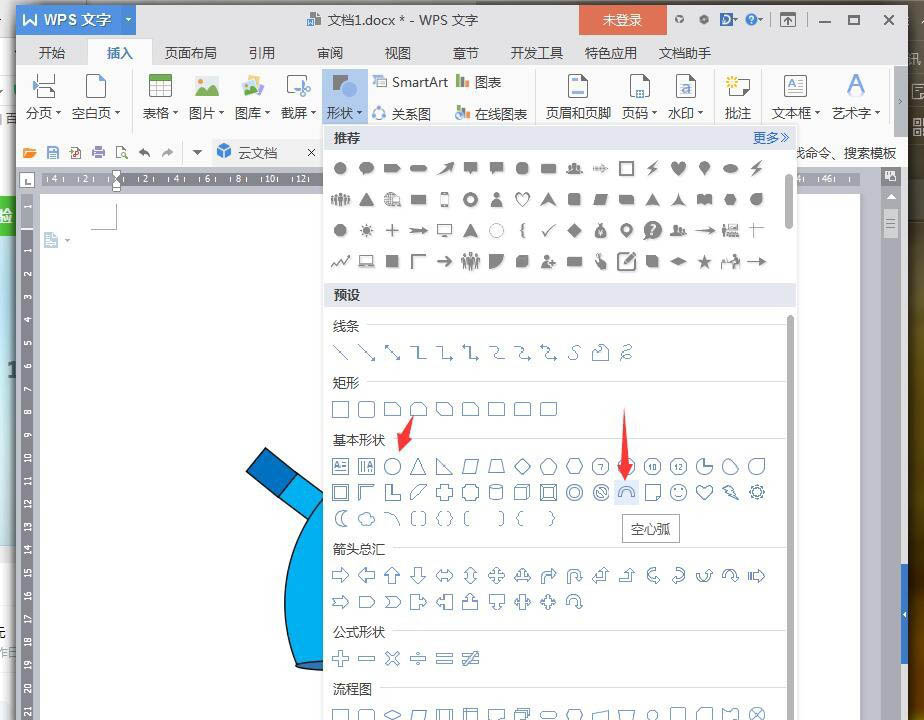Select the multiply formula shape
The image size is (924, 720).
click(x=392, y=658)
